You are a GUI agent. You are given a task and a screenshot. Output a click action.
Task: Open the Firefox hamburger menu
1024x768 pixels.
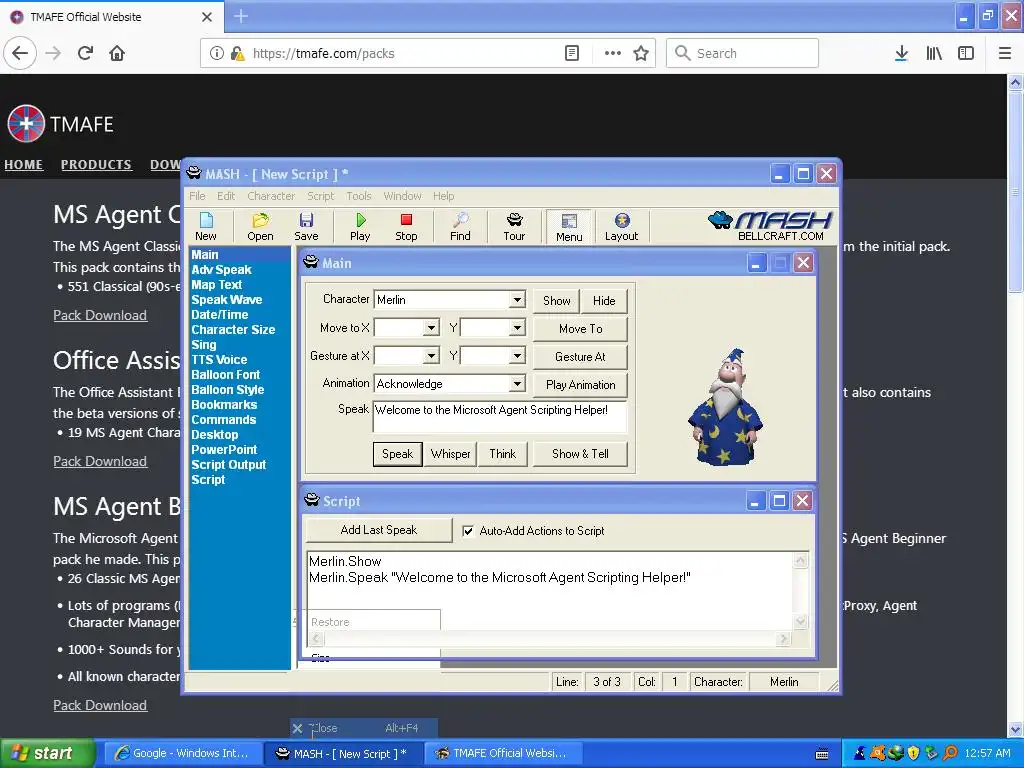(1005, 53)
